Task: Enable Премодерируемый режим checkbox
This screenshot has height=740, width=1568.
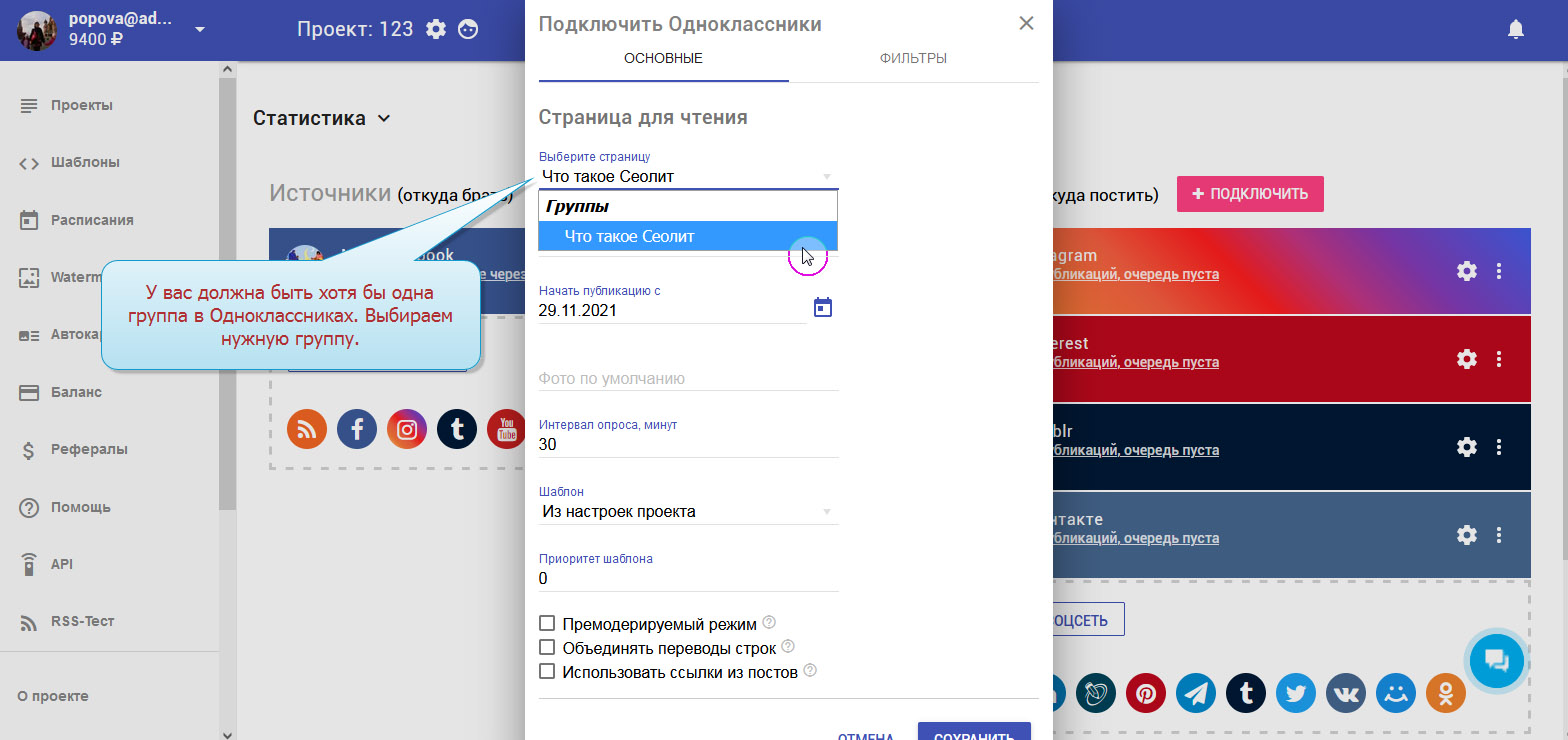Action: point(547,624)
